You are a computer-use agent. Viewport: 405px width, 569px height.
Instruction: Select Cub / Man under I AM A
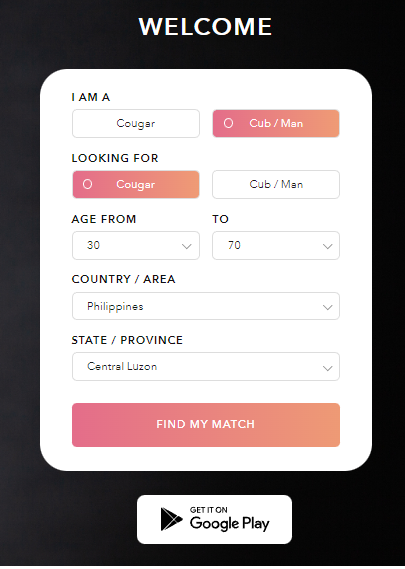(x=276, y=123)
